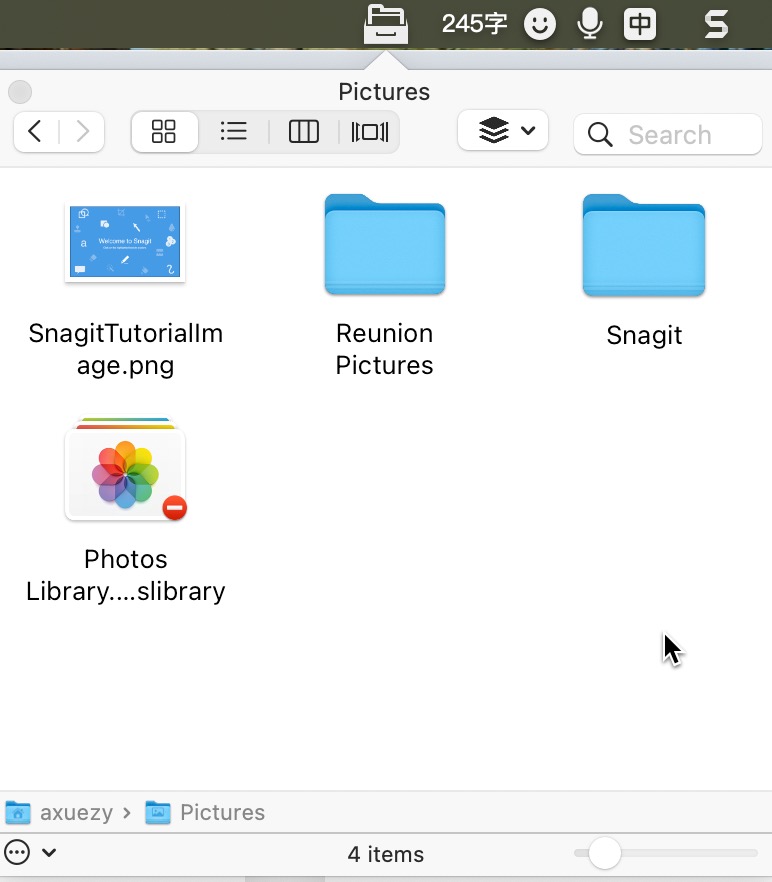
Task: Select SnagitTutorialImage.png thumbnail
Action: tap(125, 241)
